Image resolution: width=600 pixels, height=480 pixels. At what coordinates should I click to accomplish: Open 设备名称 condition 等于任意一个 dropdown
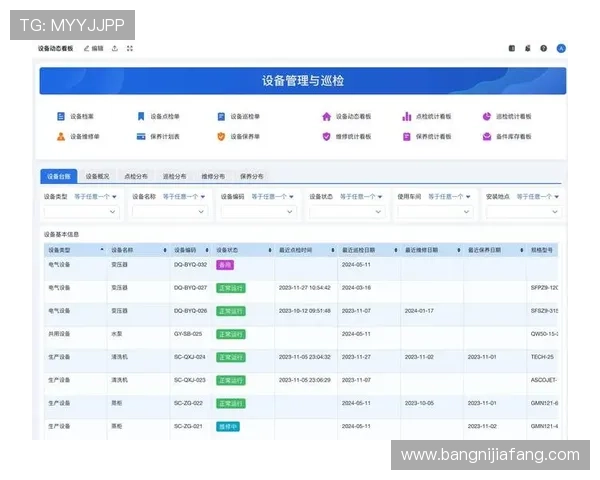pyautogui.click(x=184, y=197)
